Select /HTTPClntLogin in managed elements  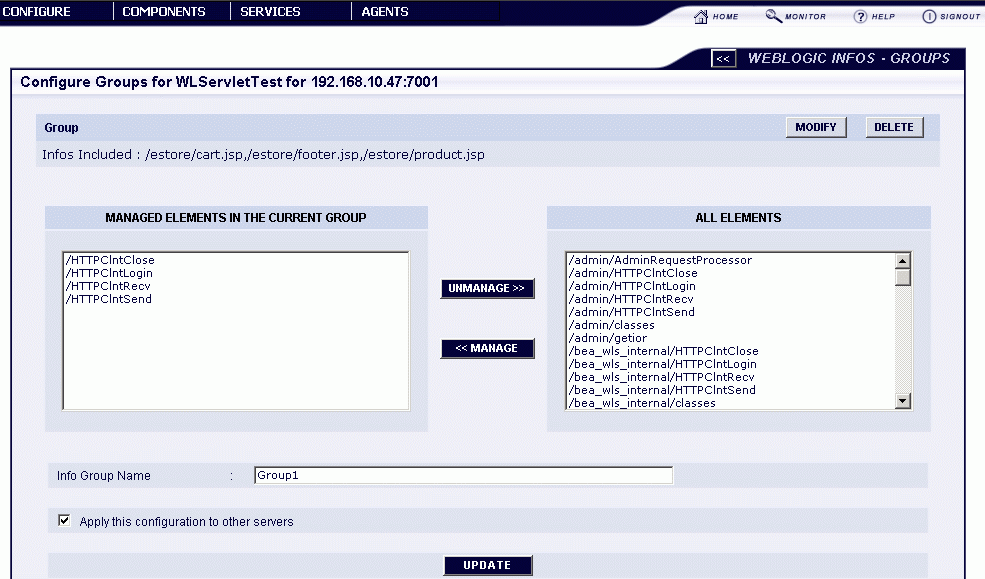(x=109, y=273)
